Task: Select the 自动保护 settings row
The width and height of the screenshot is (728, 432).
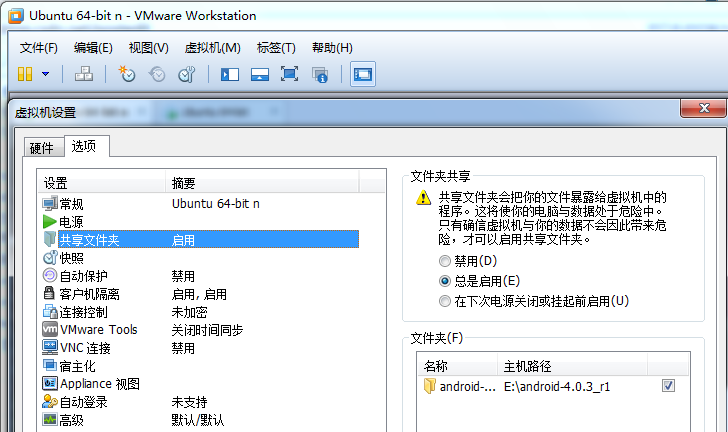Action: [200, 276]
